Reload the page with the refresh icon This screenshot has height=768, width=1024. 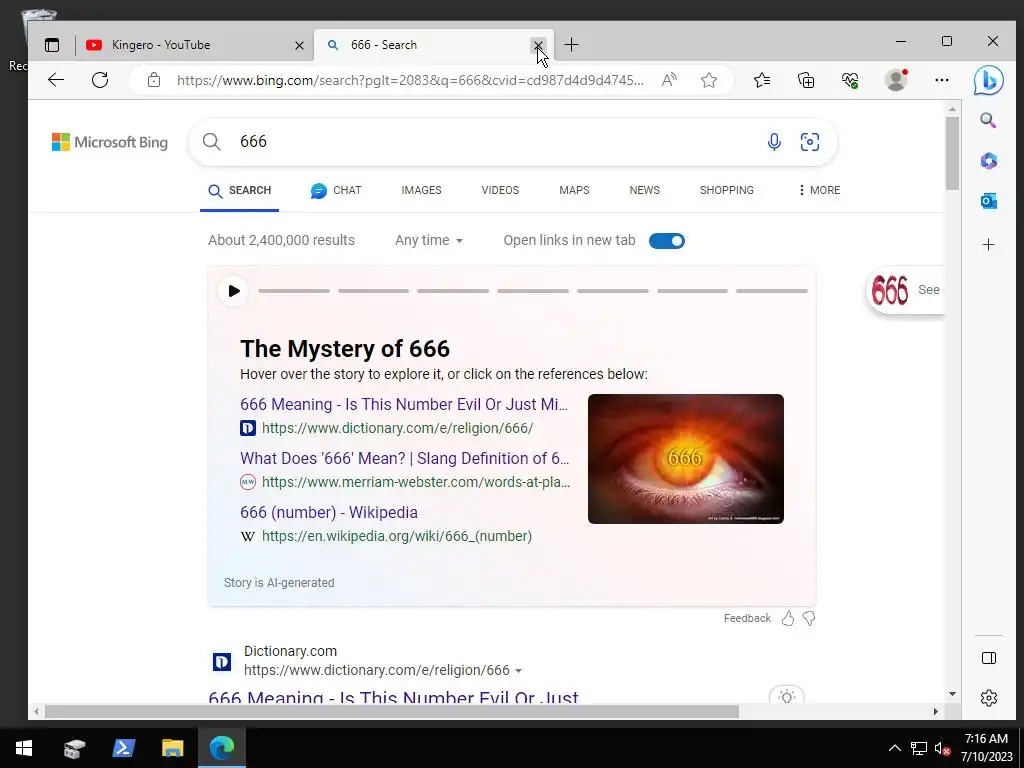point(100,80)
